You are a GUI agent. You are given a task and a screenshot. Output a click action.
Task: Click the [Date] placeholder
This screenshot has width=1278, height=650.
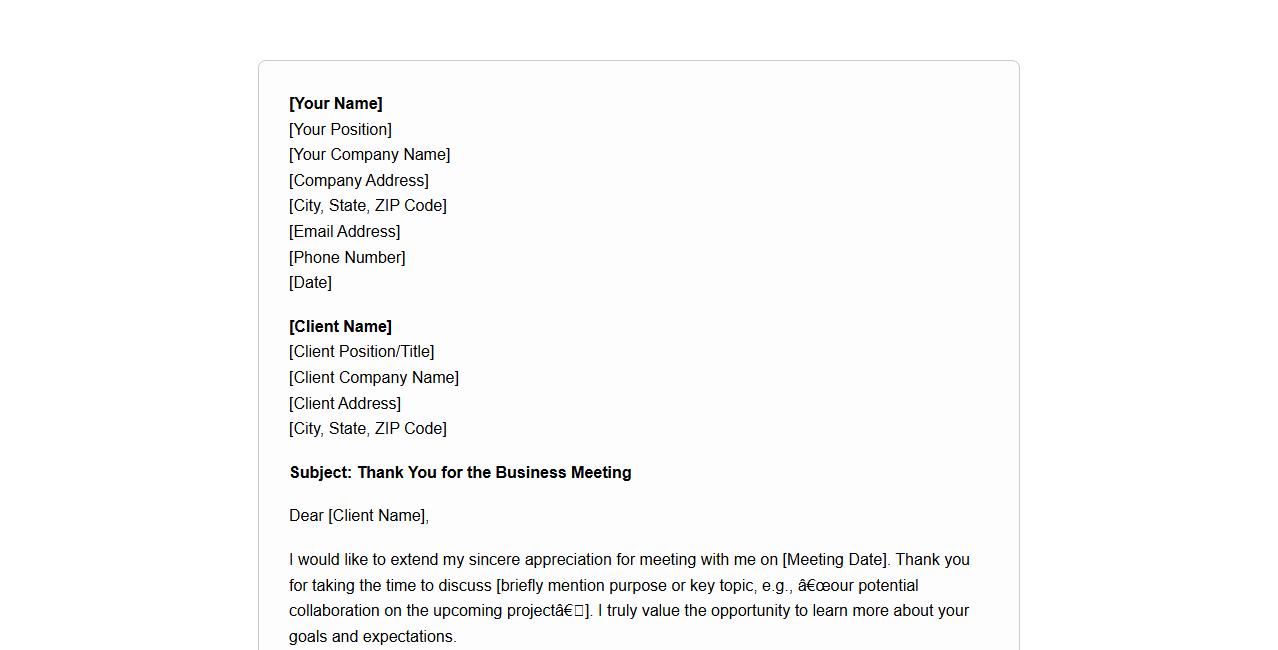pos(310,283)
